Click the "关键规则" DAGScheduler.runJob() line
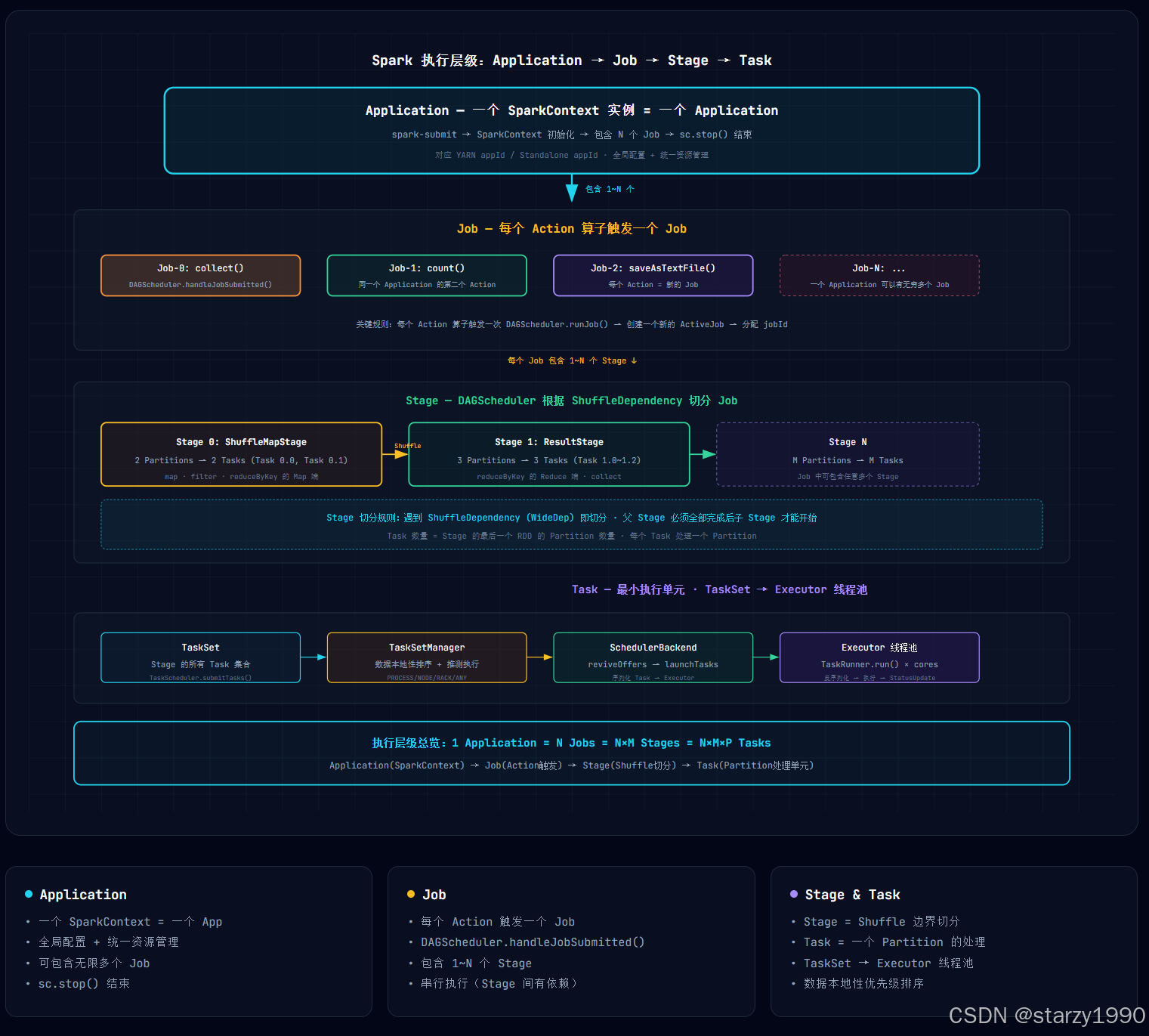The image size is (1149, 1036). pyautogui.click(x=572, y=324)
